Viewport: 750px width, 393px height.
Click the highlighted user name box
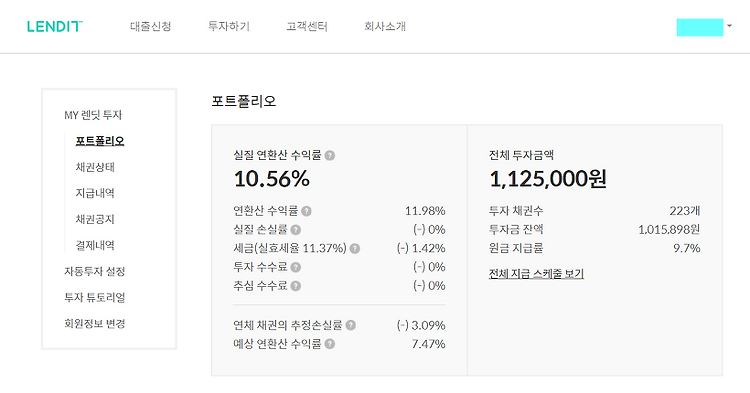[700, 27]
